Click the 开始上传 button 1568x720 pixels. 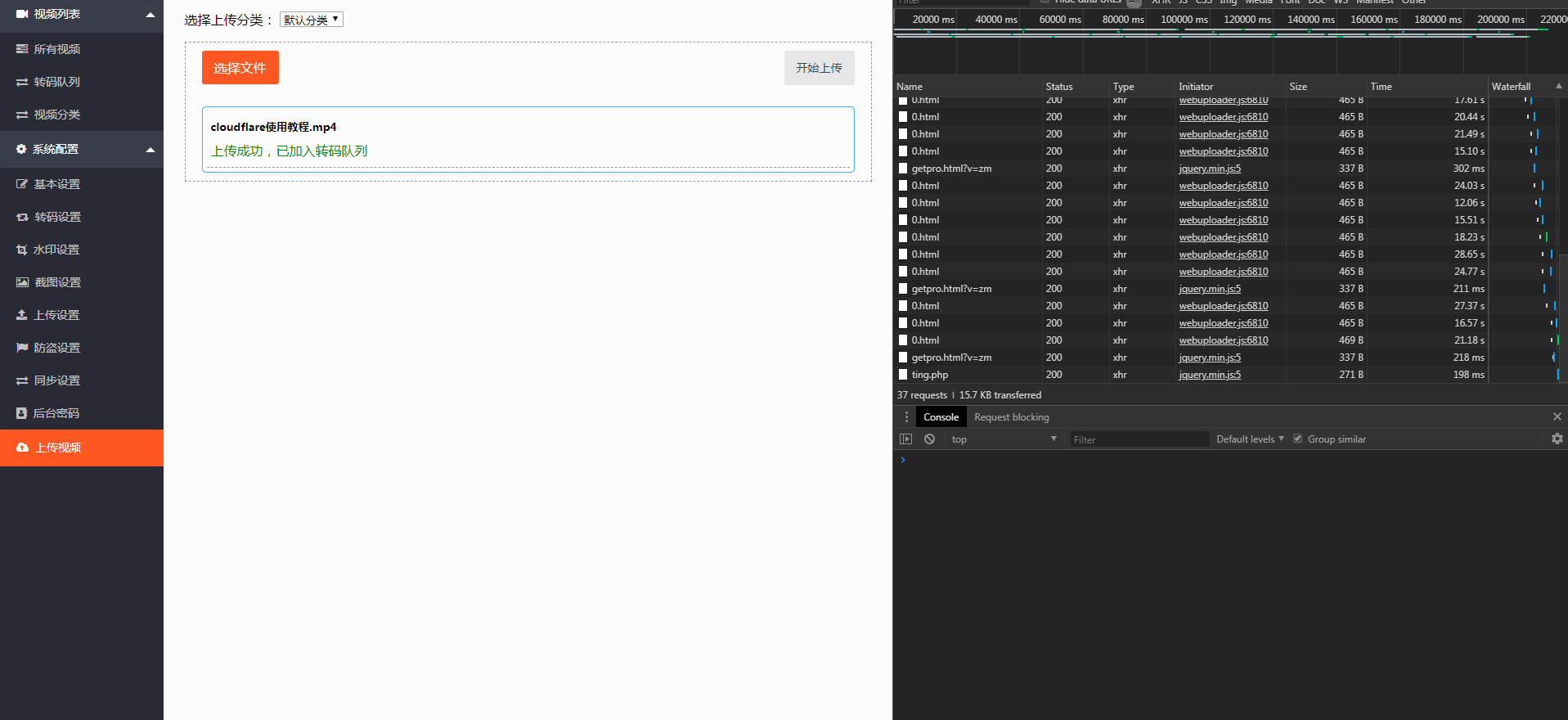pyautogui.click(x=820, y=68)
